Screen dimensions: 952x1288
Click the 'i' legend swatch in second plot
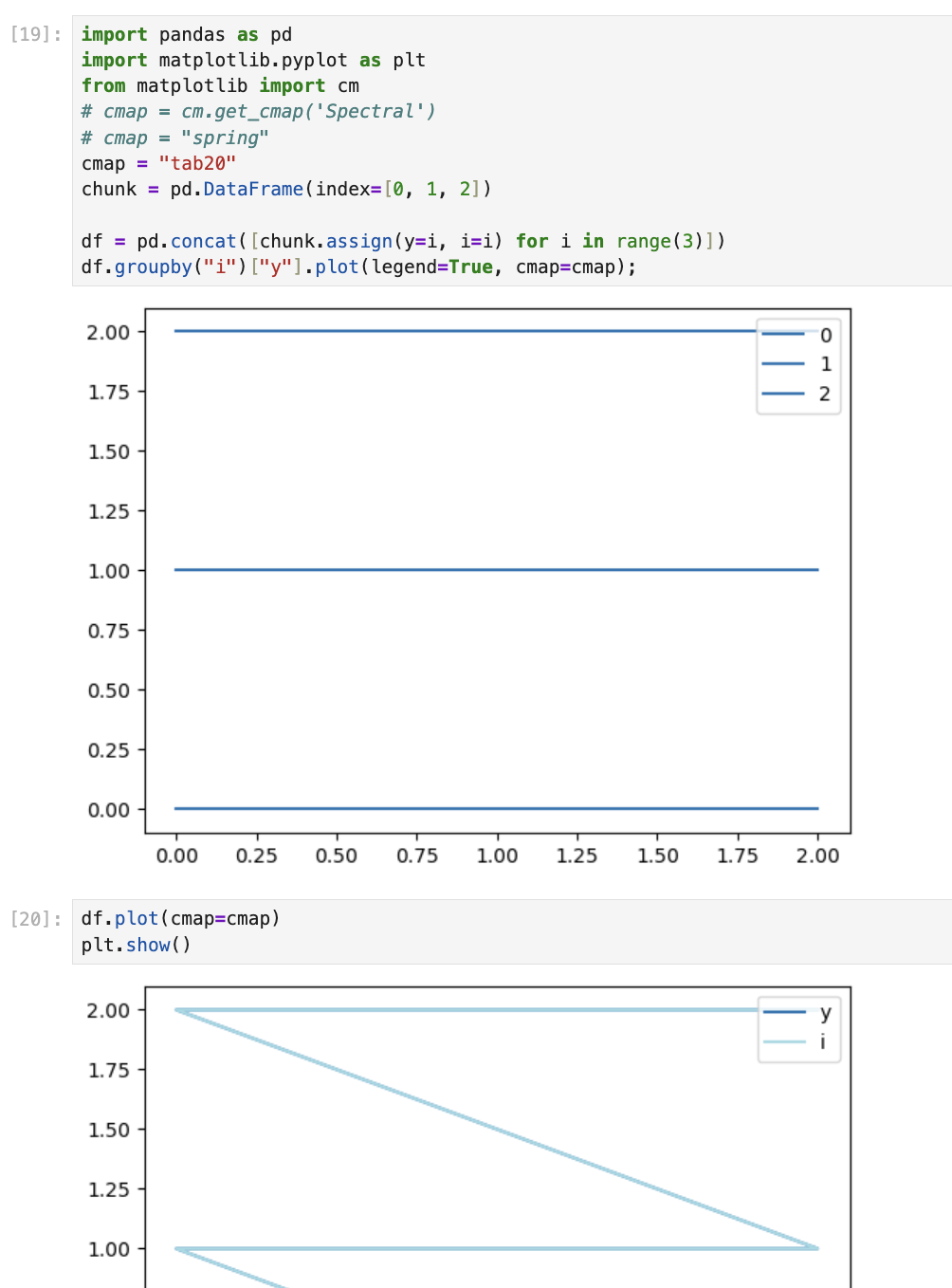click(784, 1042)
